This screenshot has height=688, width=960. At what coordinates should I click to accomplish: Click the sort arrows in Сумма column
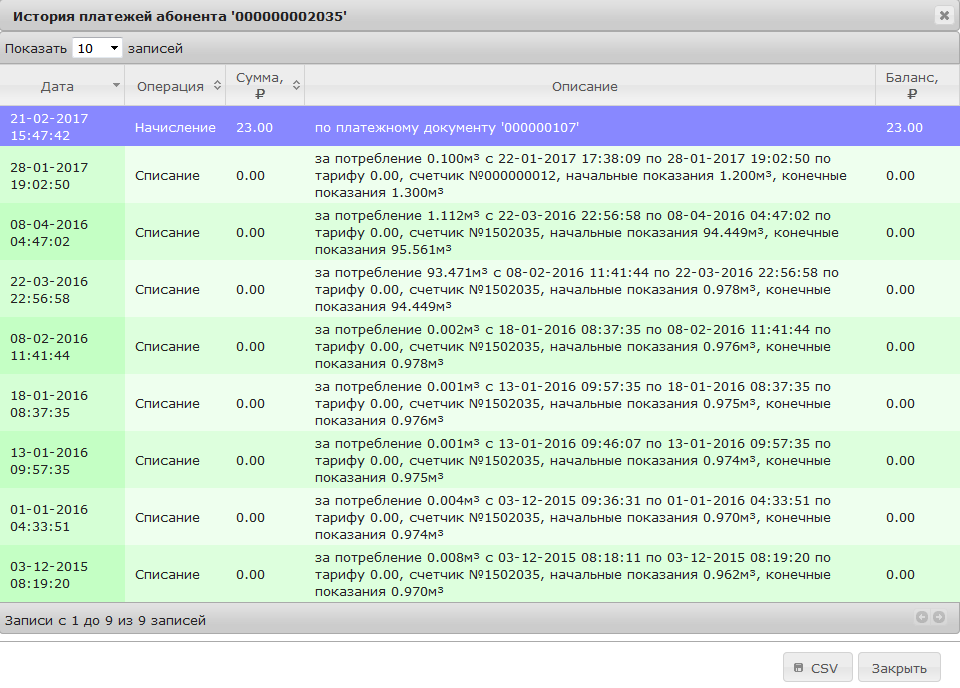pos(296,86)
